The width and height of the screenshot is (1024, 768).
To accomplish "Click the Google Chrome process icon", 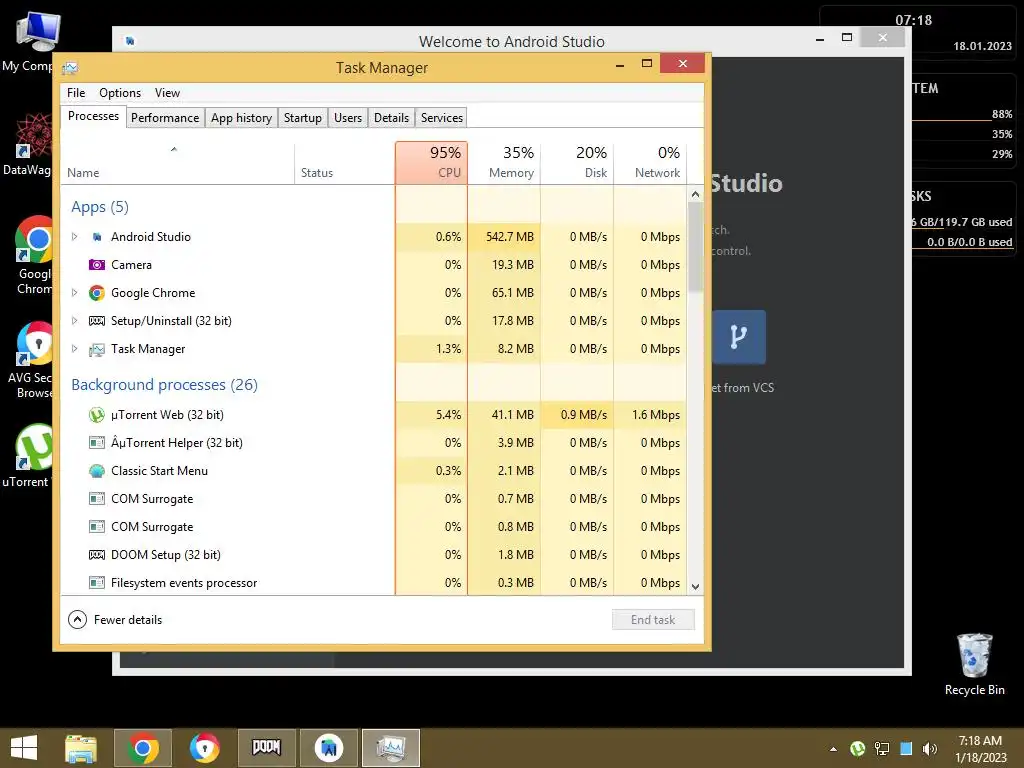I will (97, 293).
